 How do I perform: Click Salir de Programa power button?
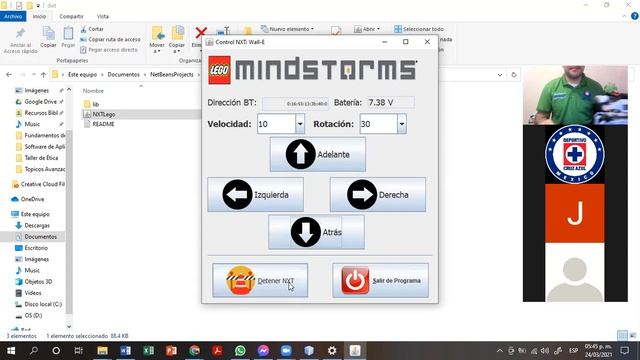tap(380, 280)
